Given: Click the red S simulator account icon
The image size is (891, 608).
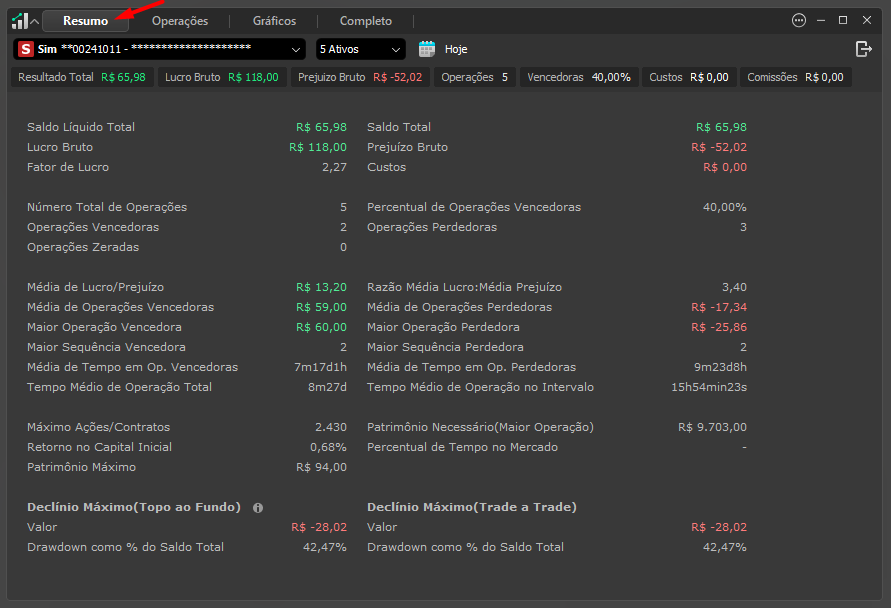Looking at the screenshot, I should 26,49.
